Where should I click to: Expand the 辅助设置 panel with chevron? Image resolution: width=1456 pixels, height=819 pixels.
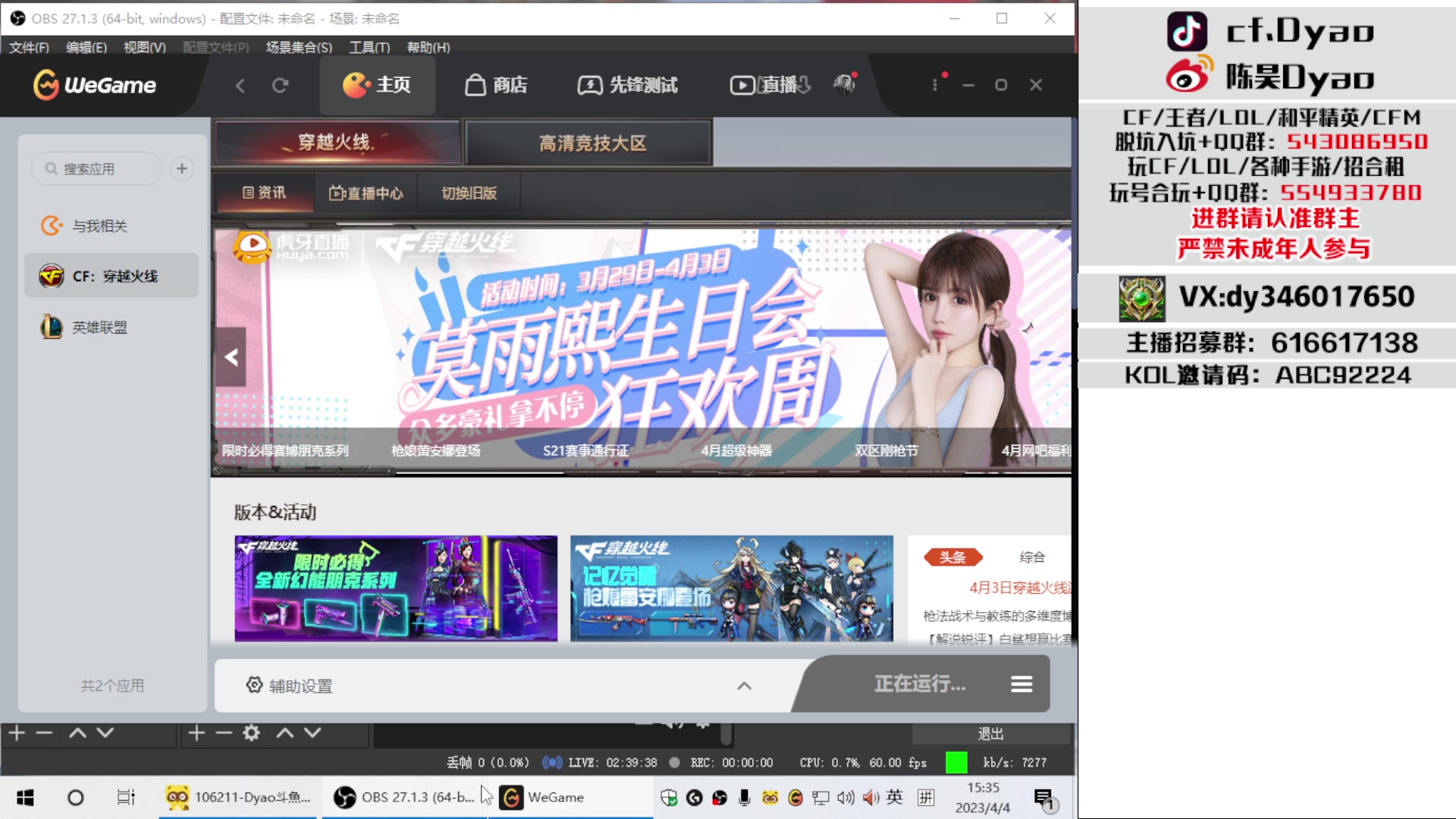tap(745, 686)
